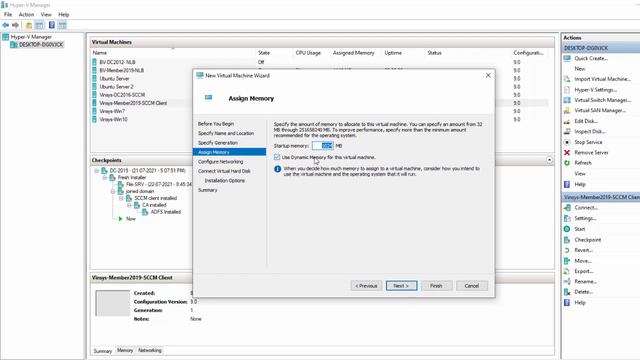Collapse the DC-2019 checkpoint tree node
The width and height of the screenshot is (640, 360).
[97, 171]
